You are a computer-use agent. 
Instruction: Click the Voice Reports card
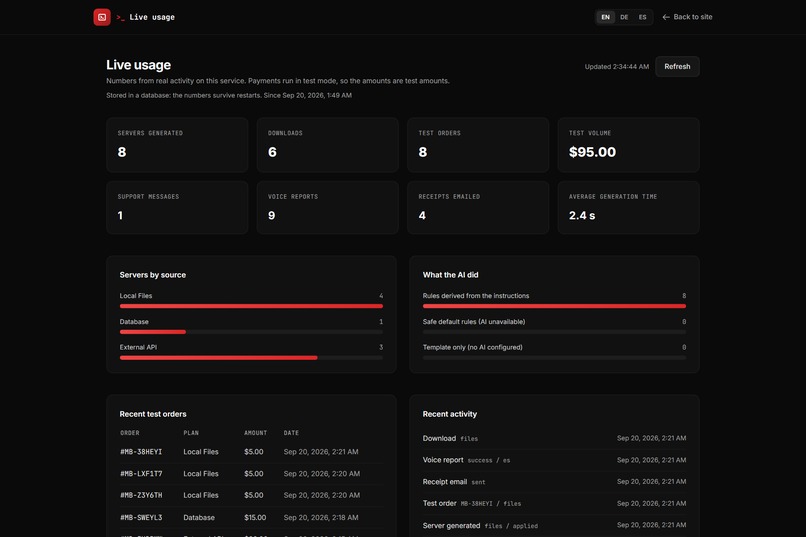tap(327, 207)
